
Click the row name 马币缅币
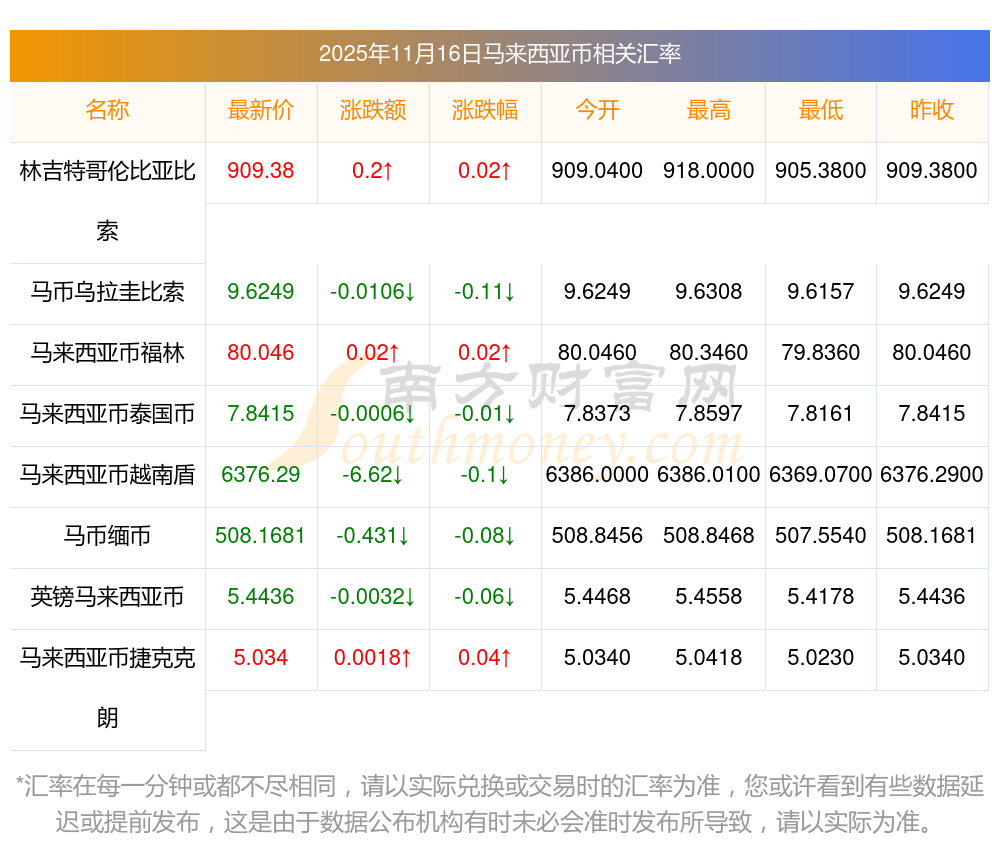[107, 536]
